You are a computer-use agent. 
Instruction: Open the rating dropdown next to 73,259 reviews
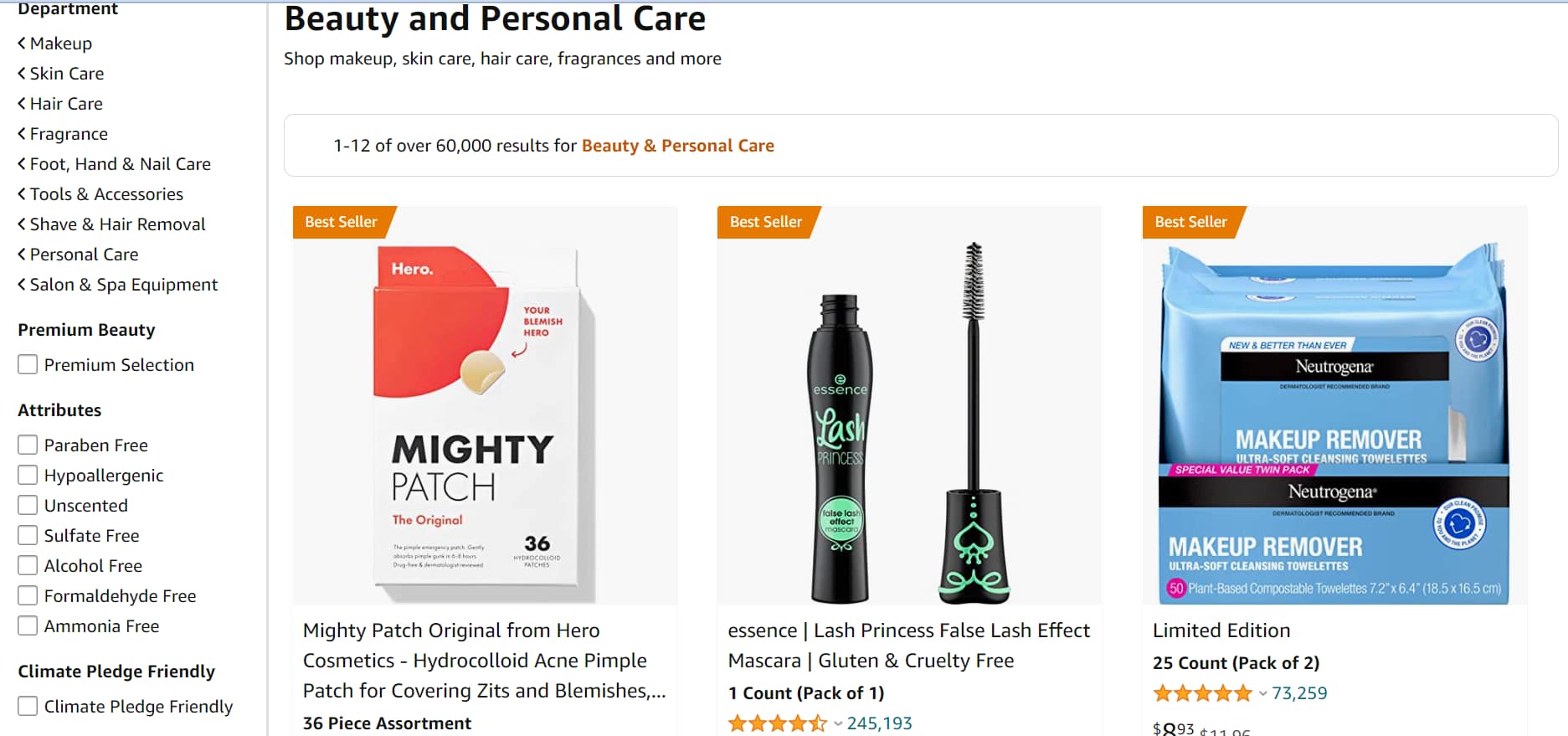pos(1262,693)
